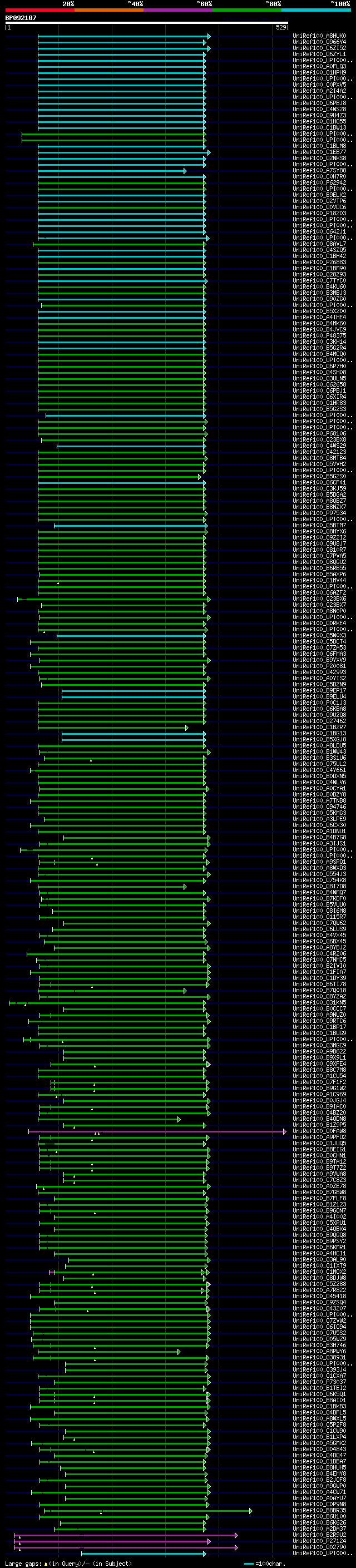Viewport: 356px width, 1568px height.
Task: Select the UniRef100_A9PFD2 label
Action: pos(319,1137)
